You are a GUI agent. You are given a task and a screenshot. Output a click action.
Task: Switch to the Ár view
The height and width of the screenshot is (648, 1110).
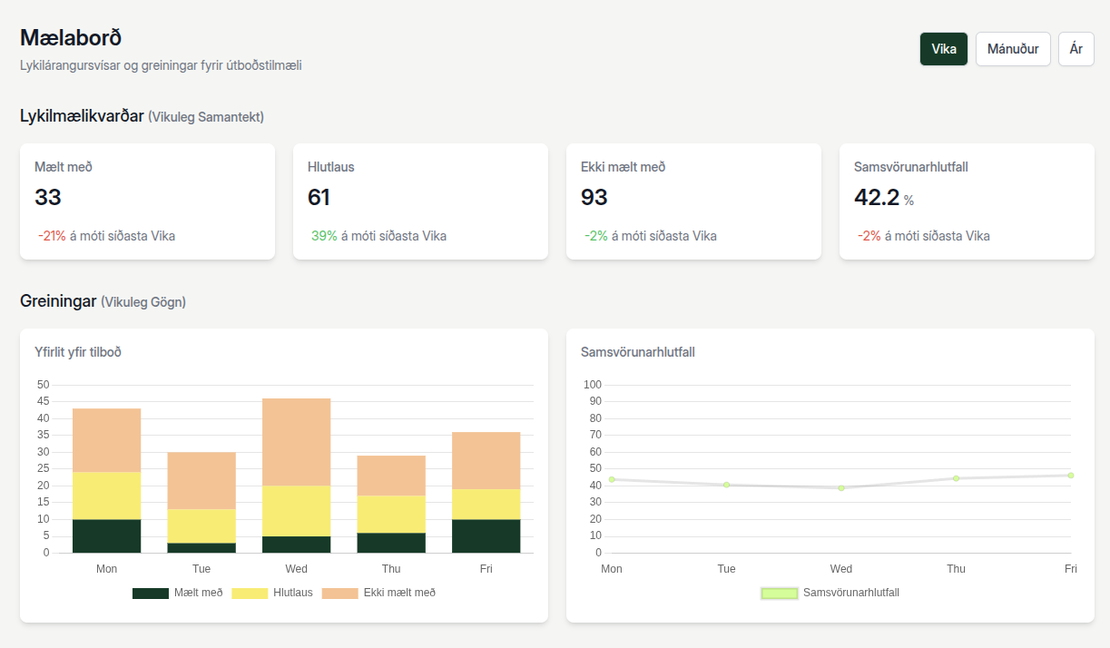(1075, 49)
